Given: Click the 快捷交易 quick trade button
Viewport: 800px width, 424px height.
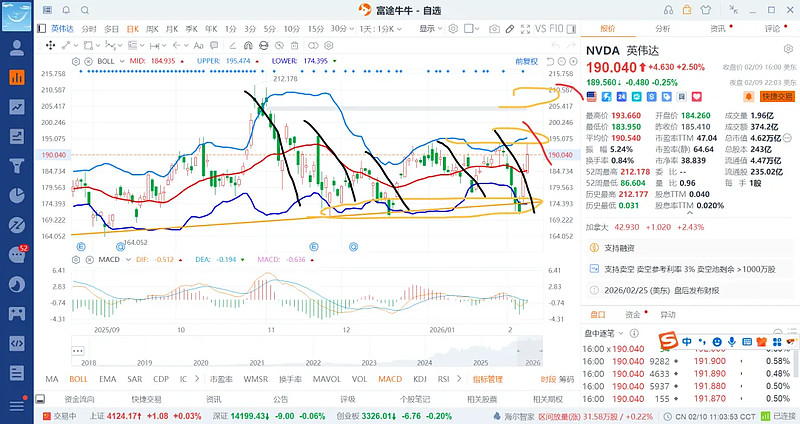Looking at the screenshot, I should 777,96.
